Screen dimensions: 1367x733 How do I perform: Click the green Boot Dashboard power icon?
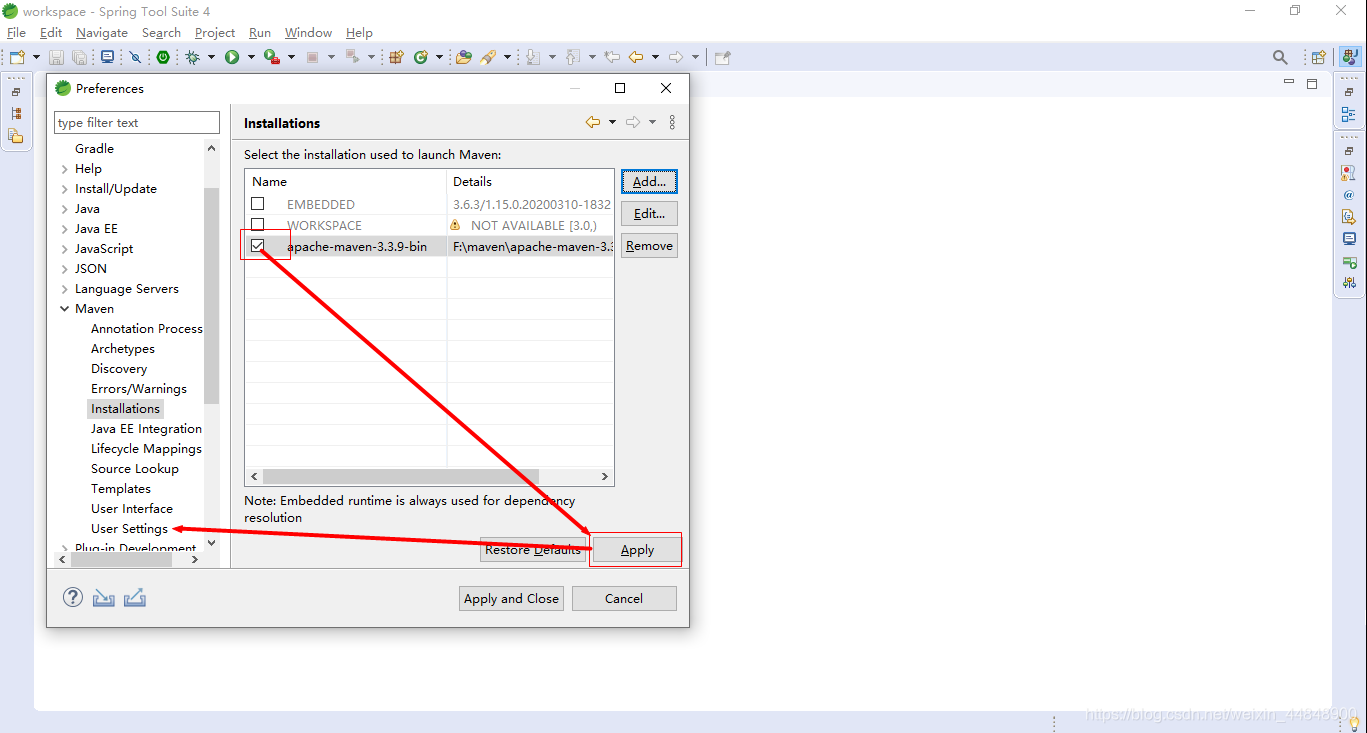[x=163, y=57]
